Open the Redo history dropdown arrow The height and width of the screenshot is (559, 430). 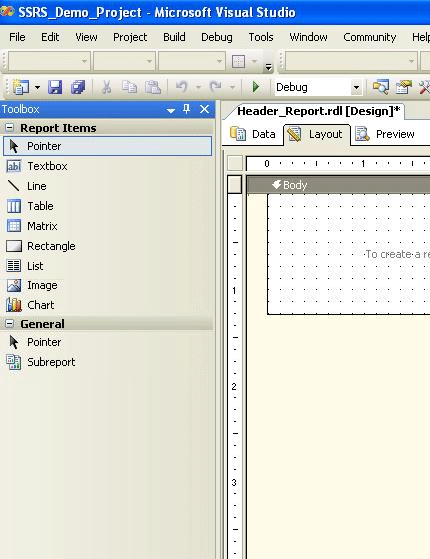[232, 87]
